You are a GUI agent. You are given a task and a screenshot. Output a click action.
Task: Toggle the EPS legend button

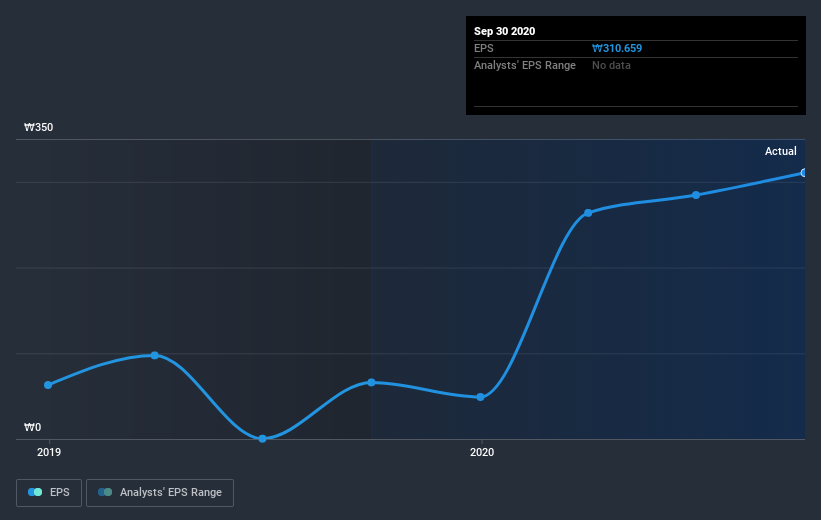(x=49, y=492)
